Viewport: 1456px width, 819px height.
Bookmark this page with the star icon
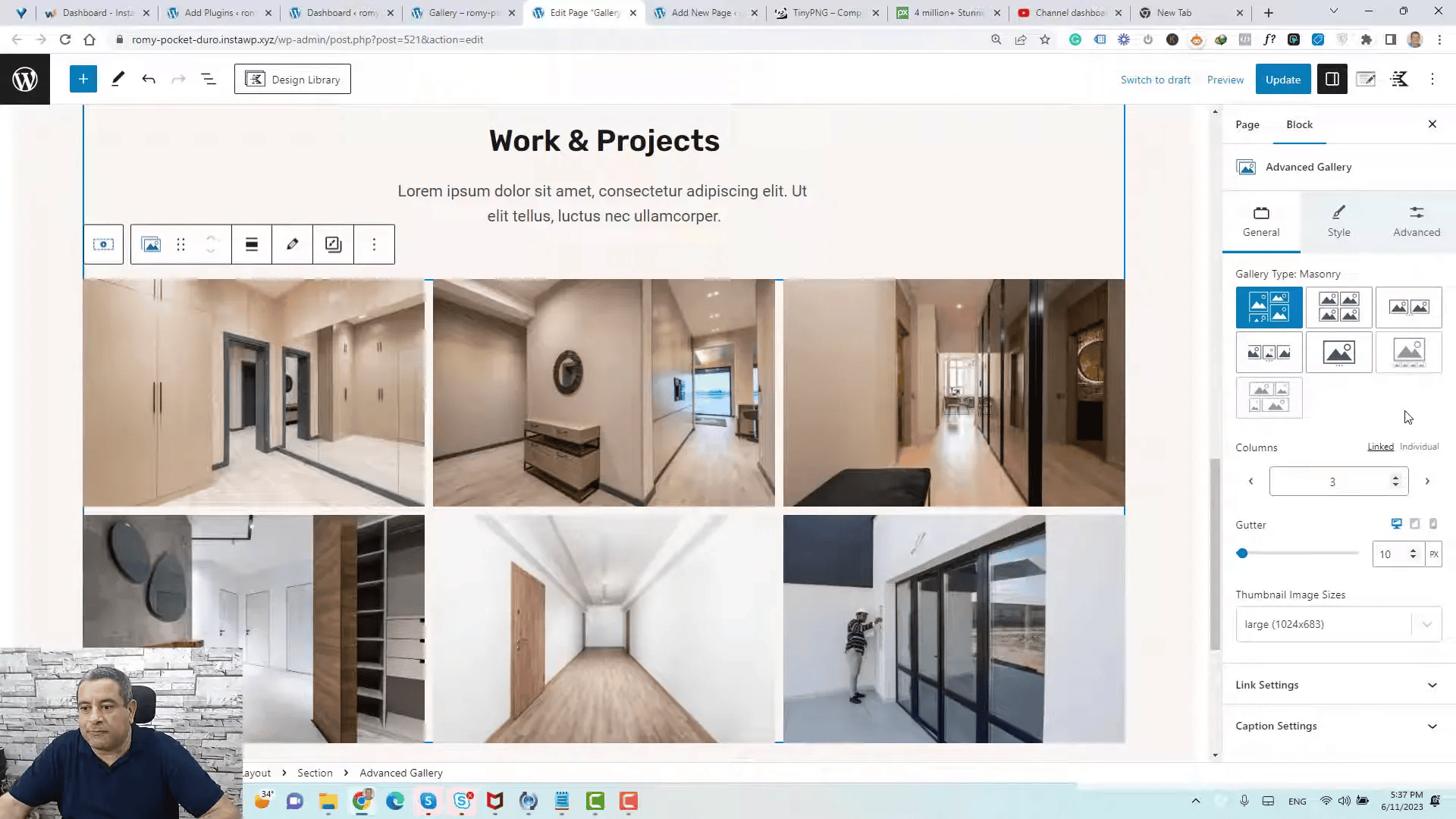tap(1045, 39)
